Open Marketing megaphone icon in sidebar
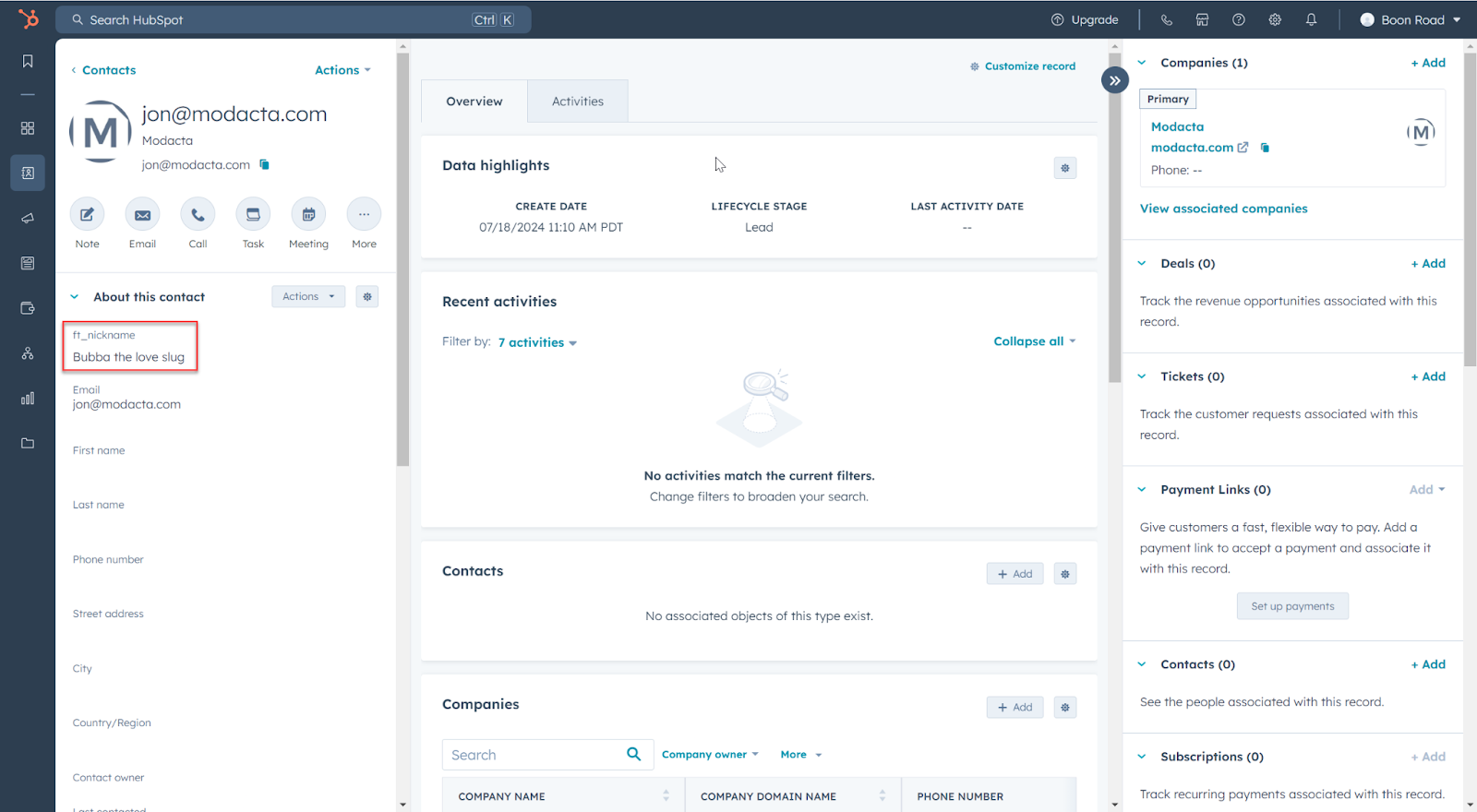 28,218
